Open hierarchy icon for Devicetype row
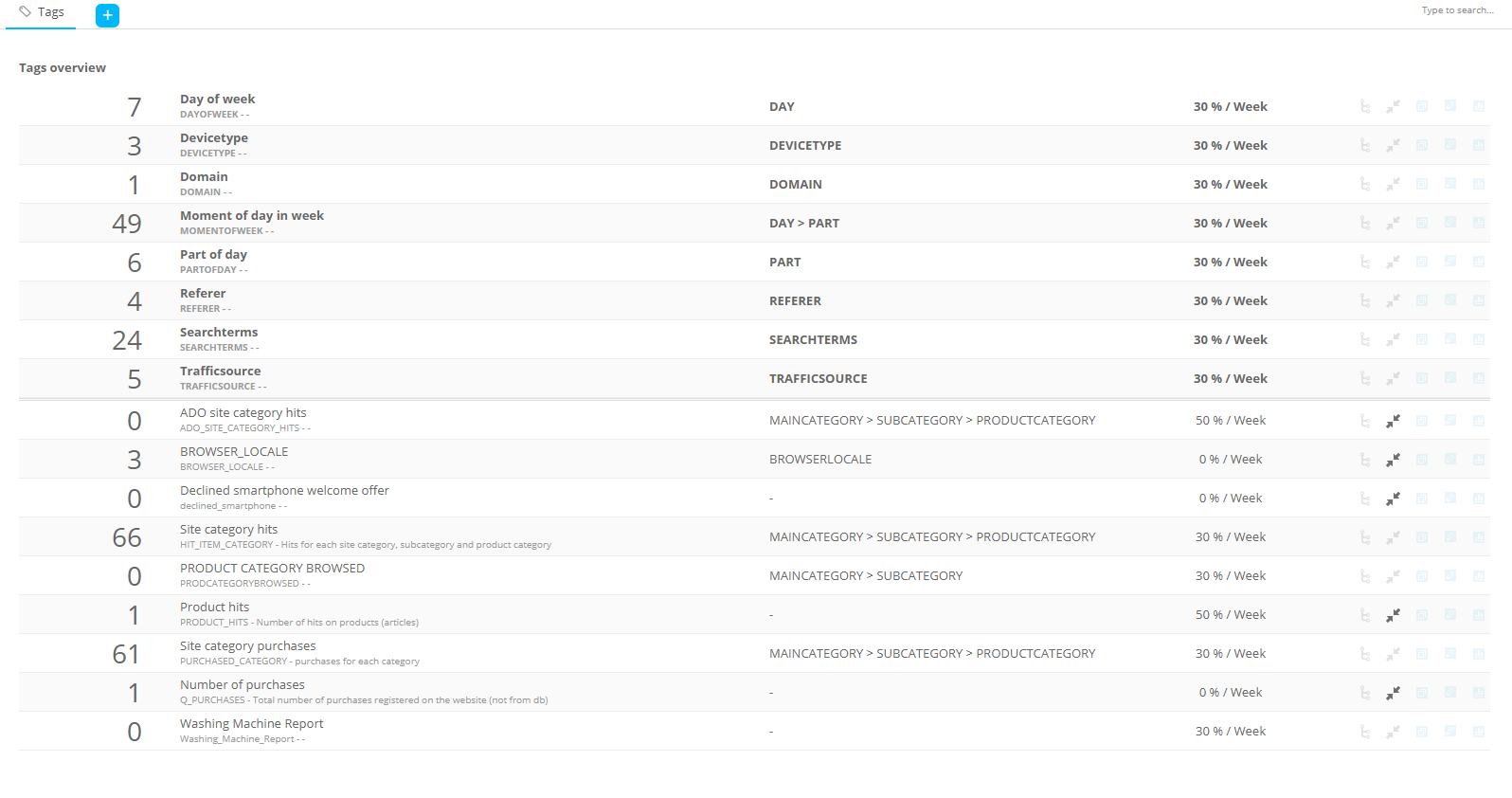The width and height of the screenshot is (1512, 798). [1365, 146]
